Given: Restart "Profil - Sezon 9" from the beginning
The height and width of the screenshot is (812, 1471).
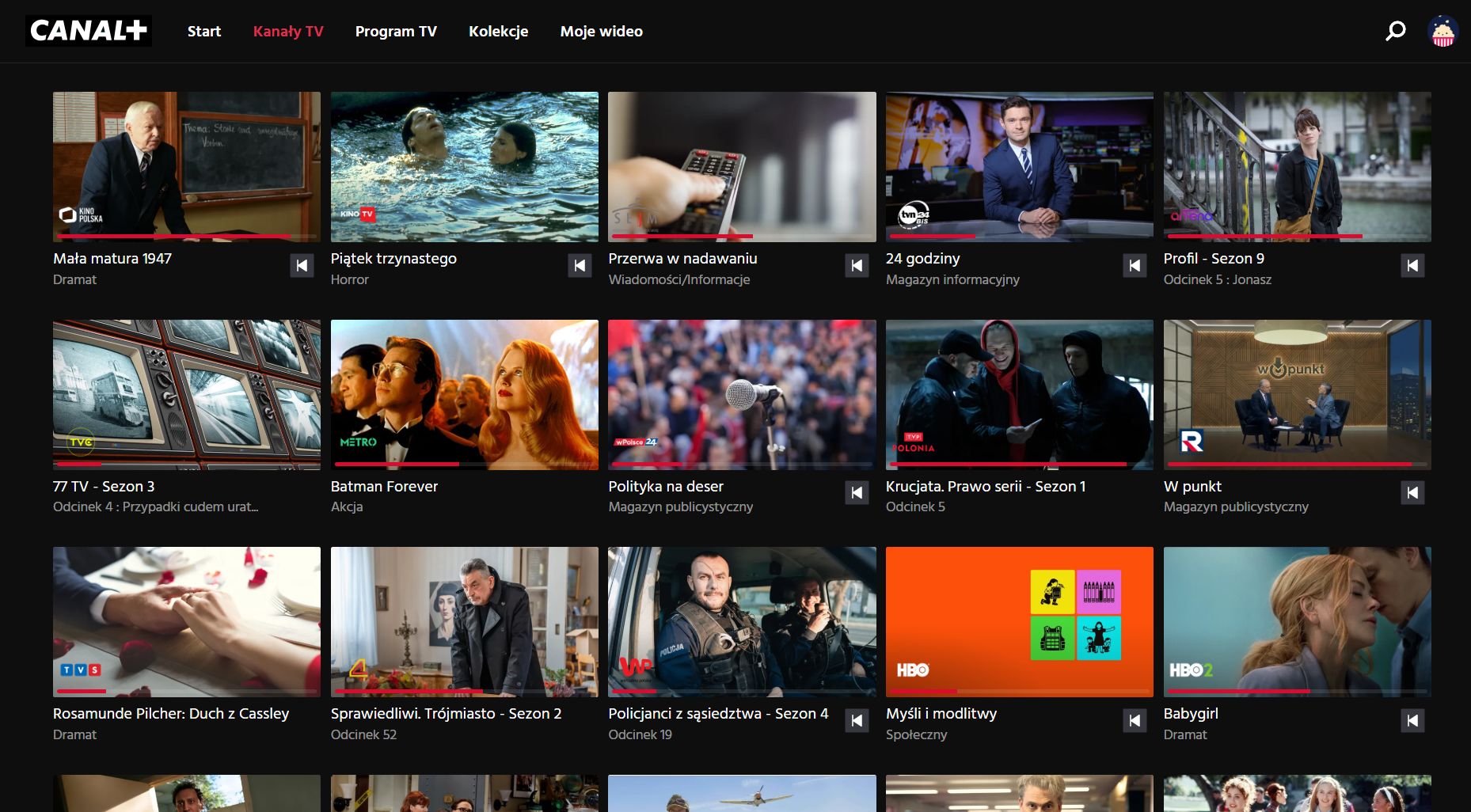Looking at the screenshot, I should pos(1412,265).
